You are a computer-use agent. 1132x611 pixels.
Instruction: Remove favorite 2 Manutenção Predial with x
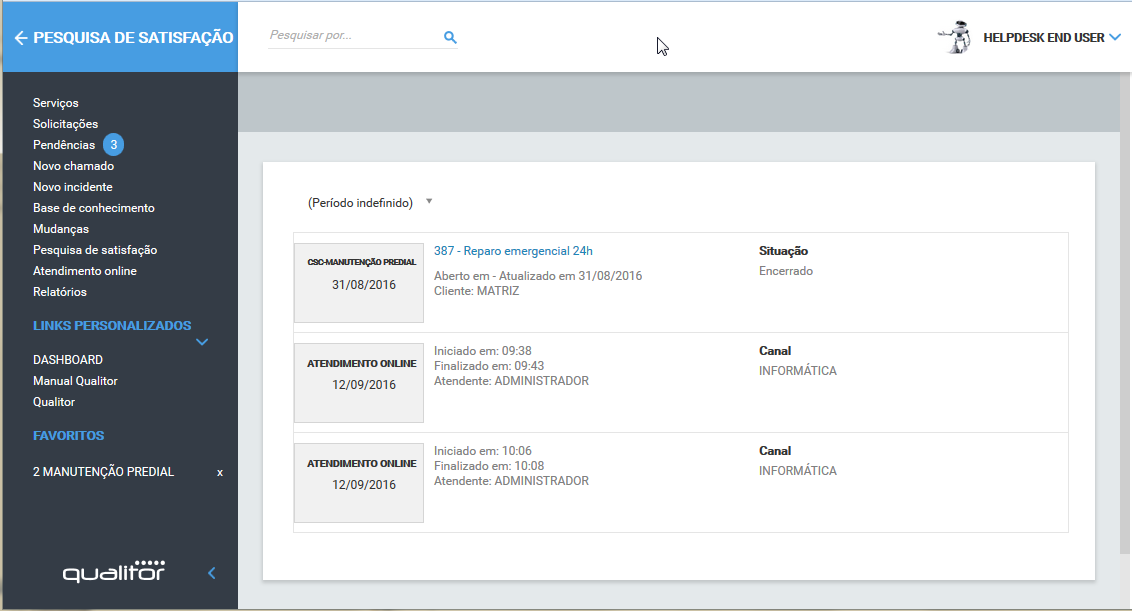pyautogui.click(x=220, y=472)
